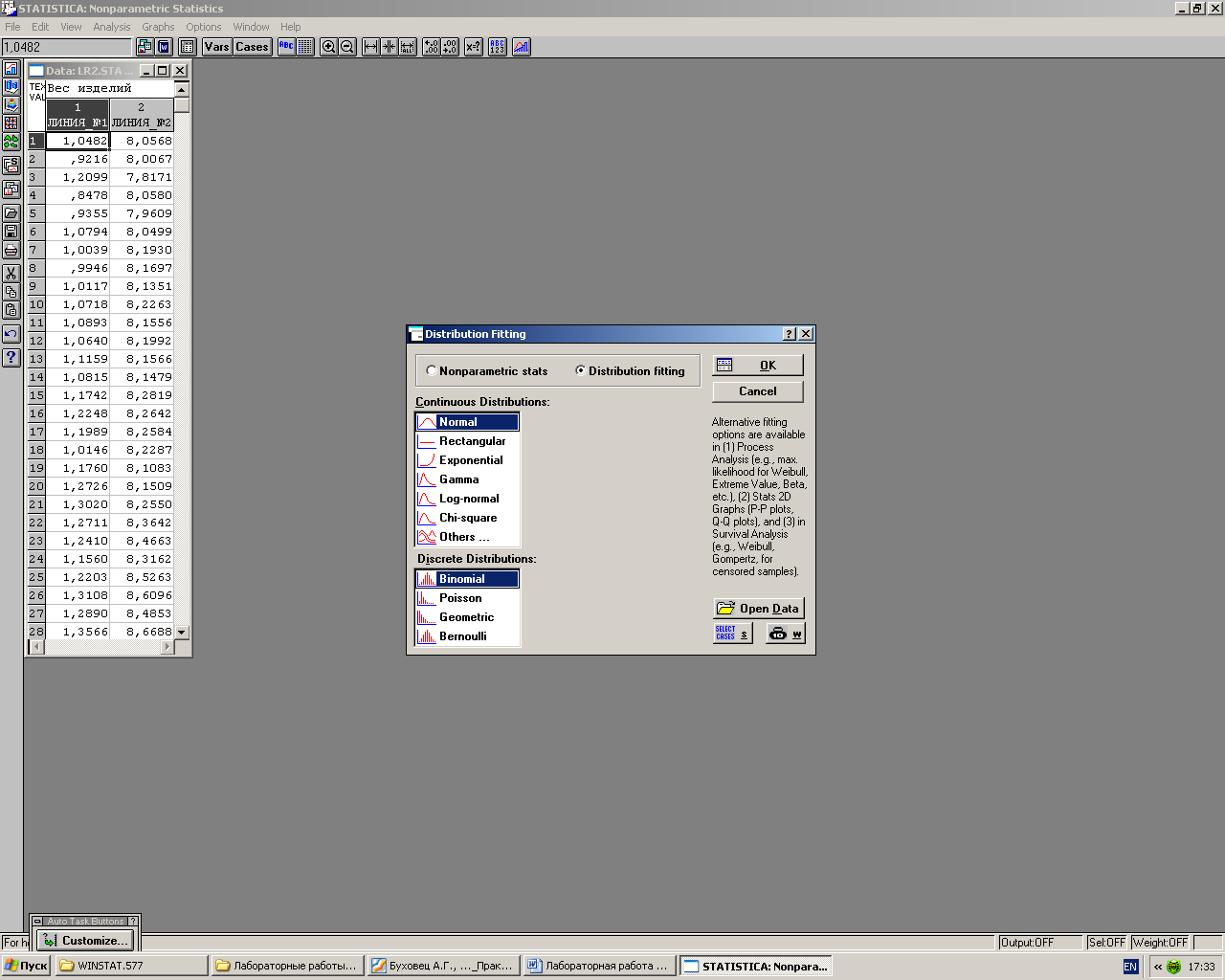The width and height of the screenshot is (1225, 980).
Task: Click EN language indicator in tray
Action: [x=1130, y=967]
